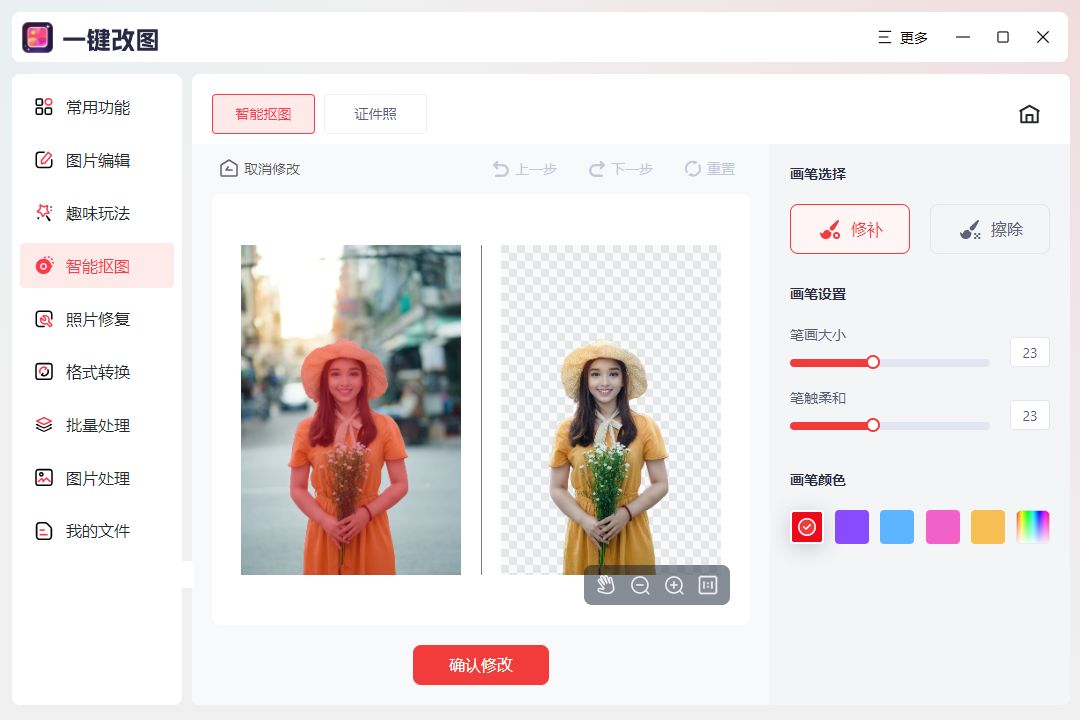Click the 一键改图 app logo
1080x720 pixels.
tap(37, 37)
